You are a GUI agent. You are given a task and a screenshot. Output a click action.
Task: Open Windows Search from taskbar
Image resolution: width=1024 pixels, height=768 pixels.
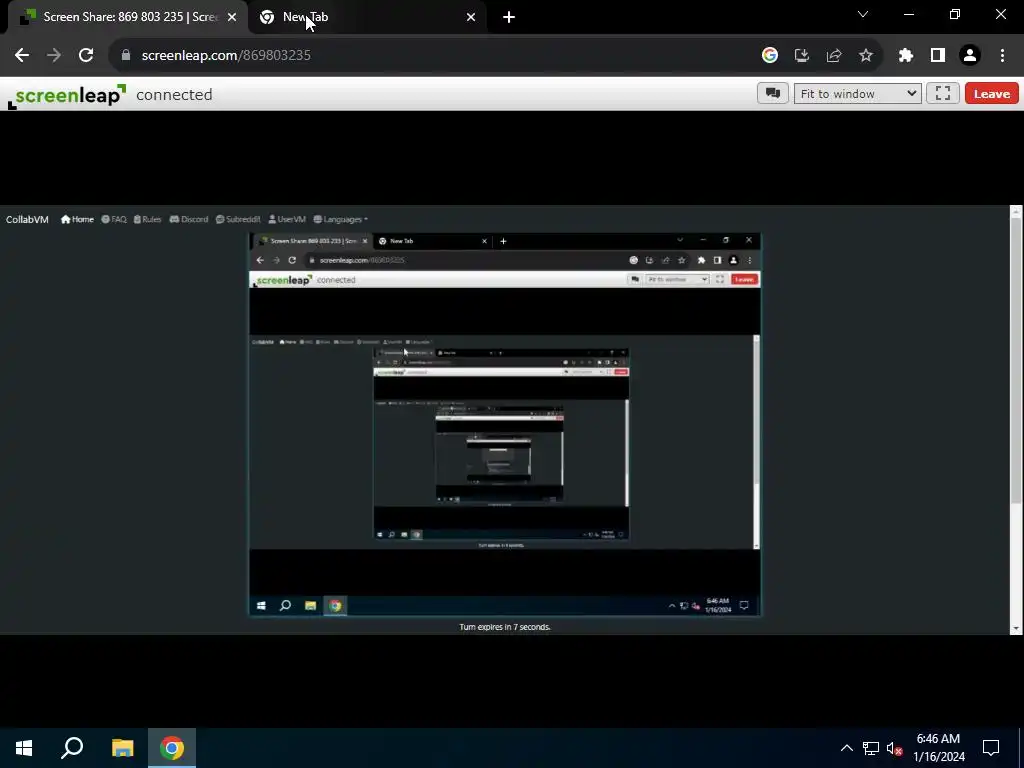[72, 748]
